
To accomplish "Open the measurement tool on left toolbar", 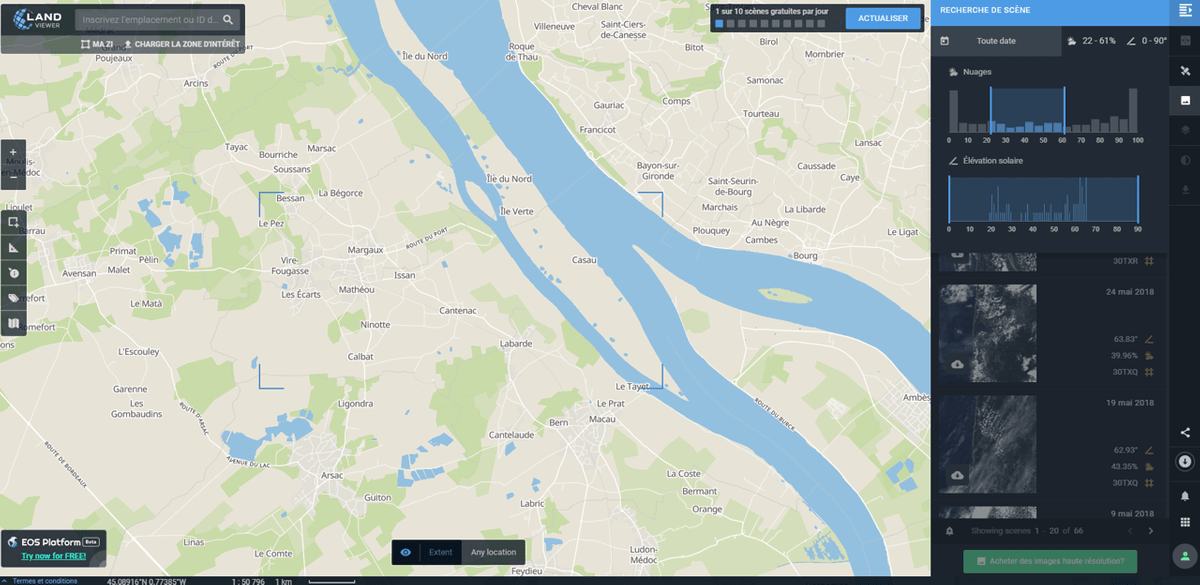I will point(13,247).
